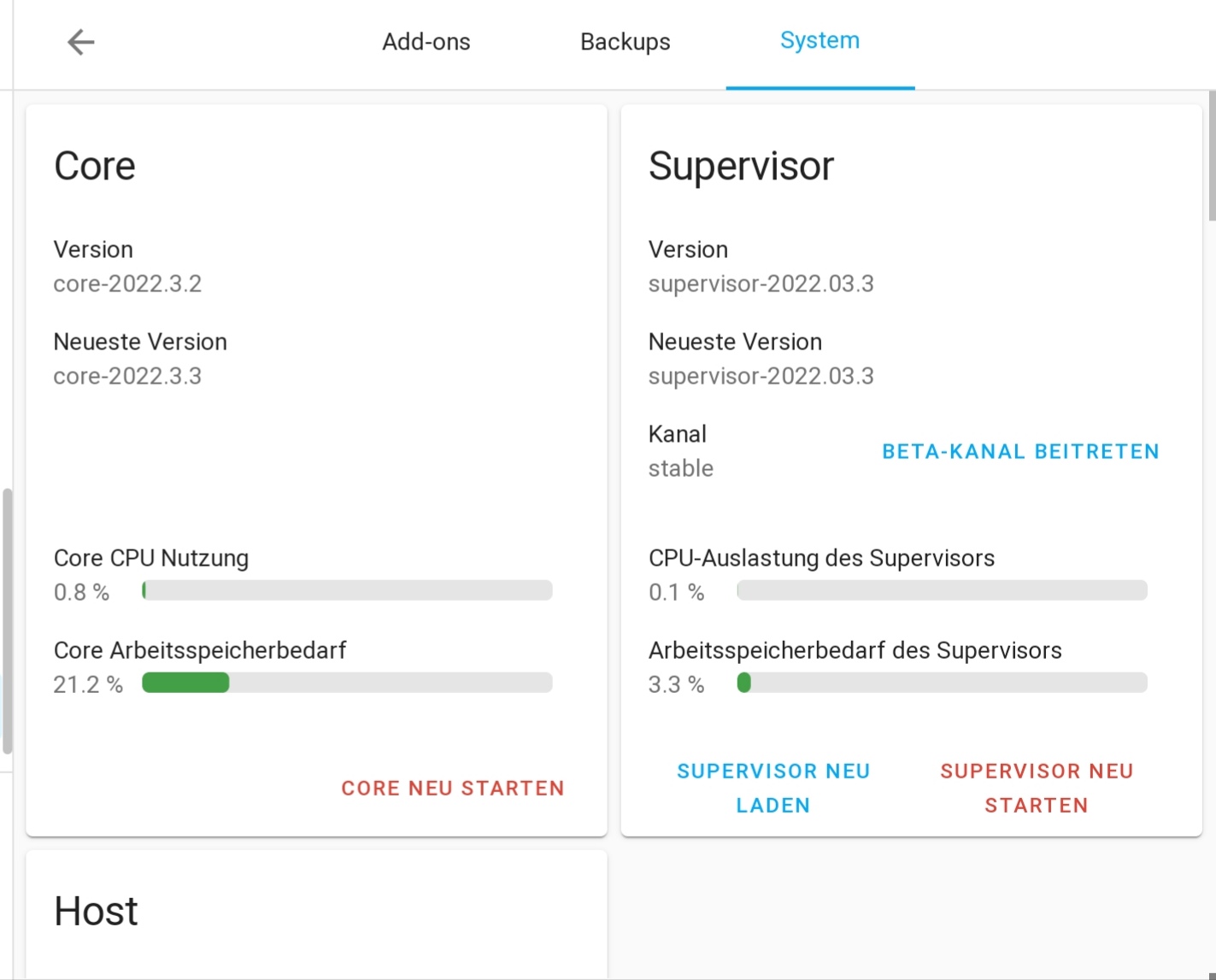Click the Supervisor card heading
Viewport: 1216px width, 980px height.
(x=741, y=166)
